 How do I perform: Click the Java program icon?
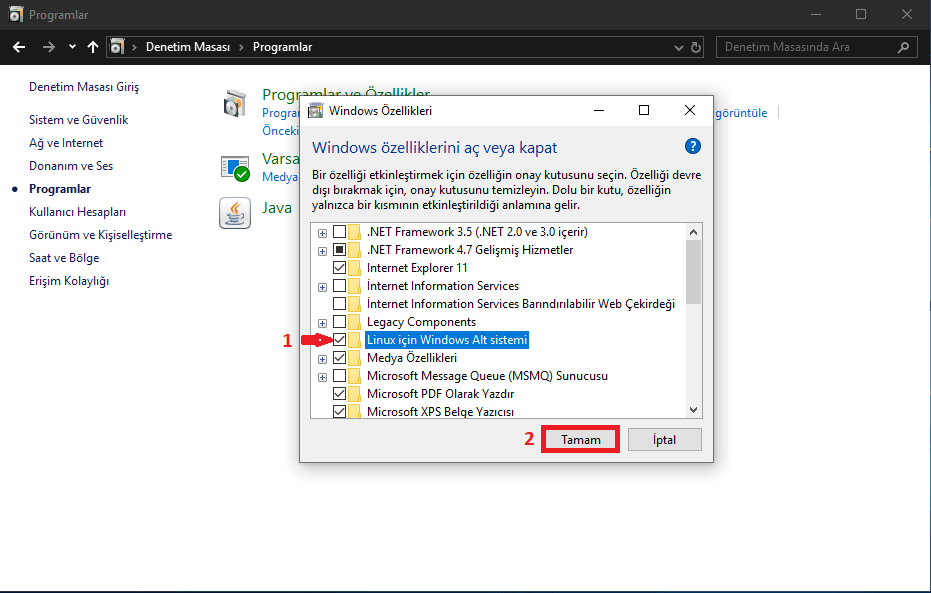point(235,212)
